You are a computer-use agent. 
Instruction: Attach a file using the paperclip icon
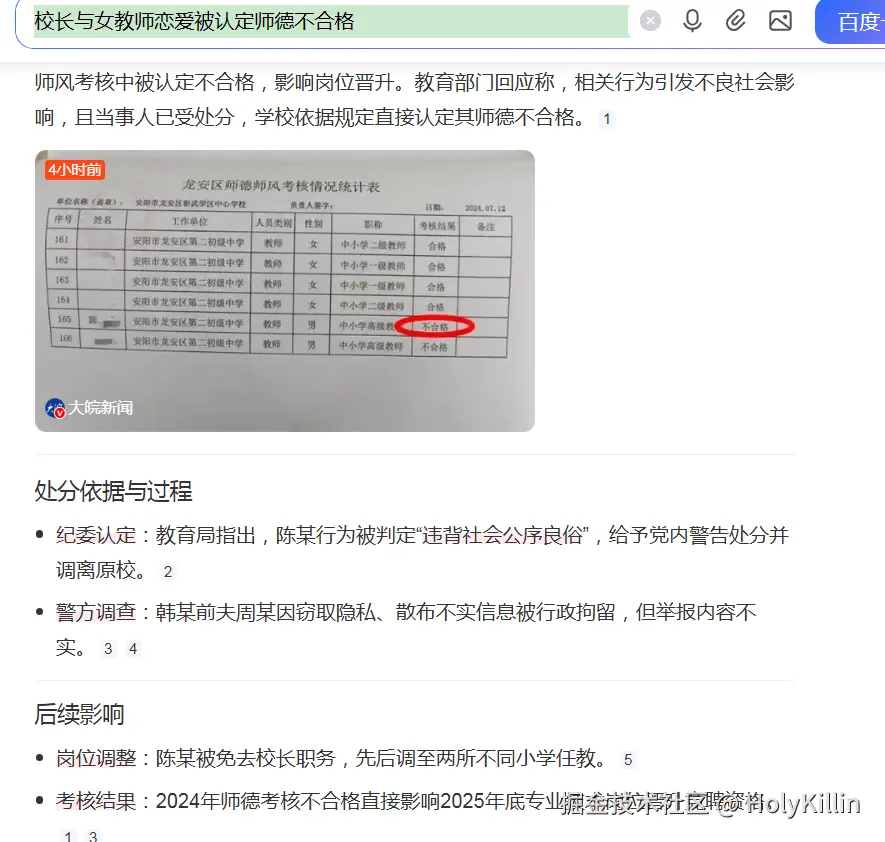736,20
